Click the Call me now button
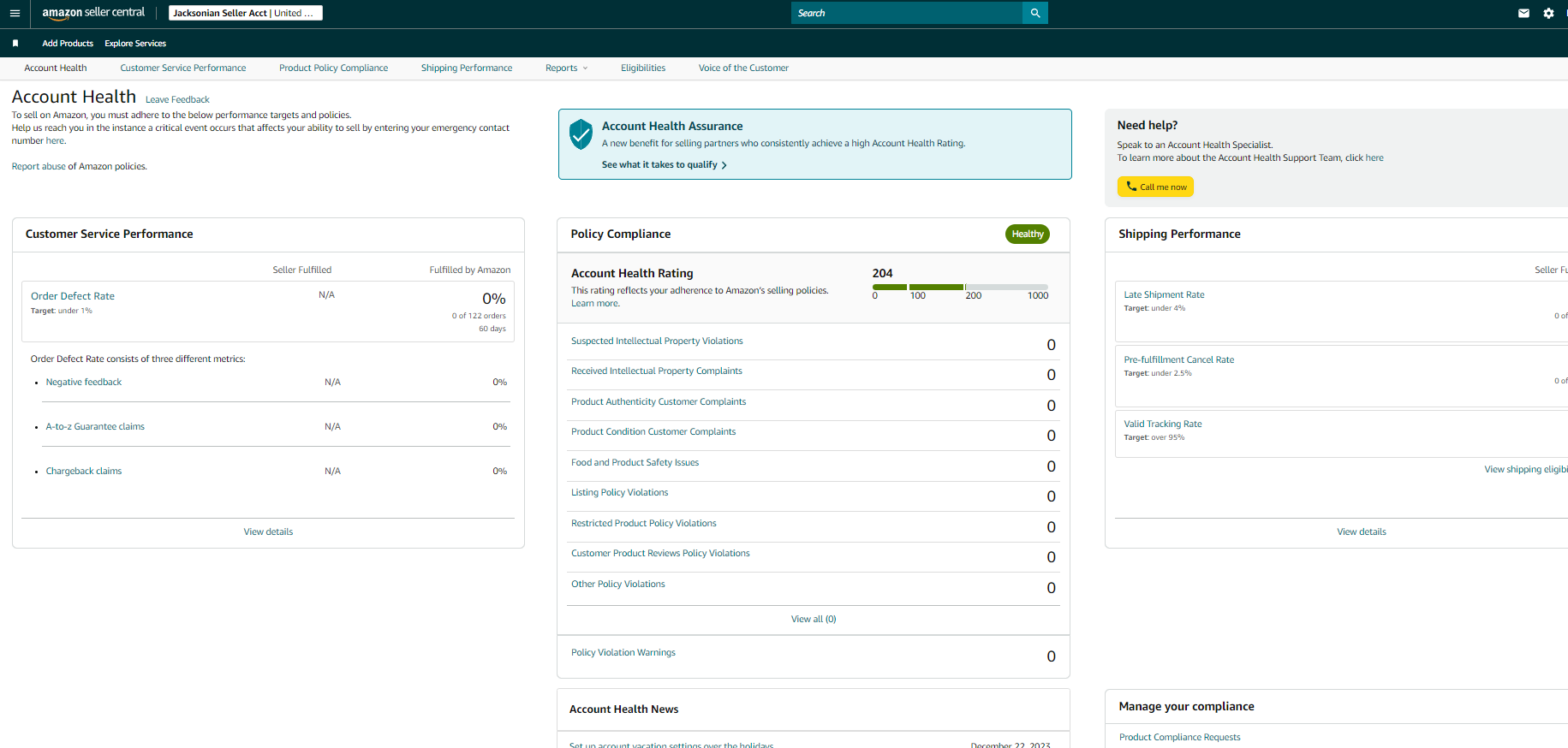 pyautogui.click(x=1155, y=187)
